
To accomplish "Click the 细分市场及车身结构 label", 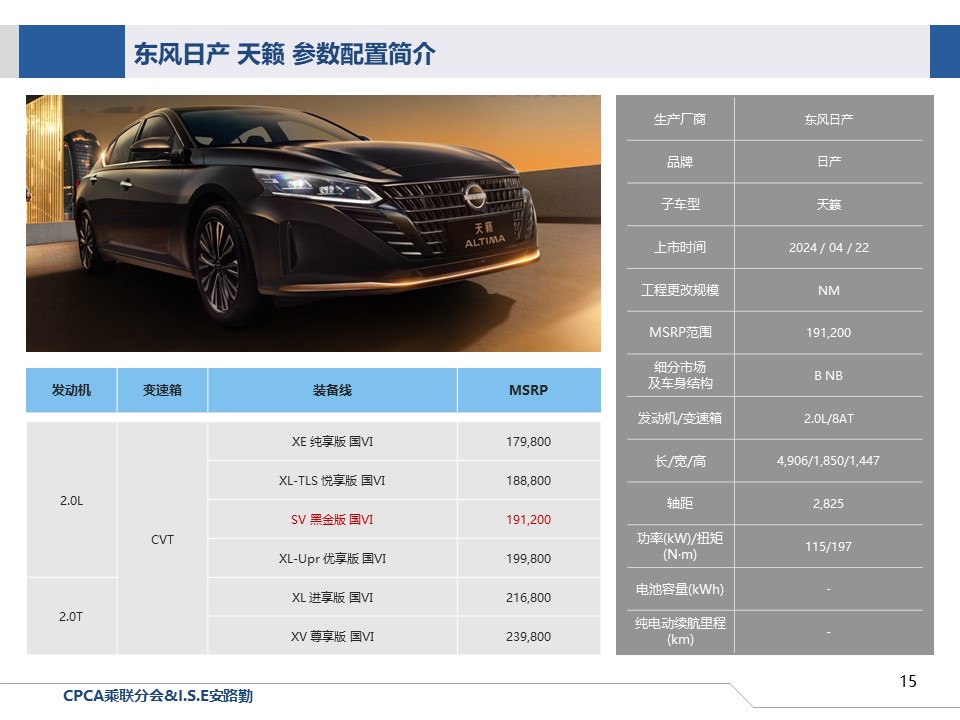I will tap(680, 375).
